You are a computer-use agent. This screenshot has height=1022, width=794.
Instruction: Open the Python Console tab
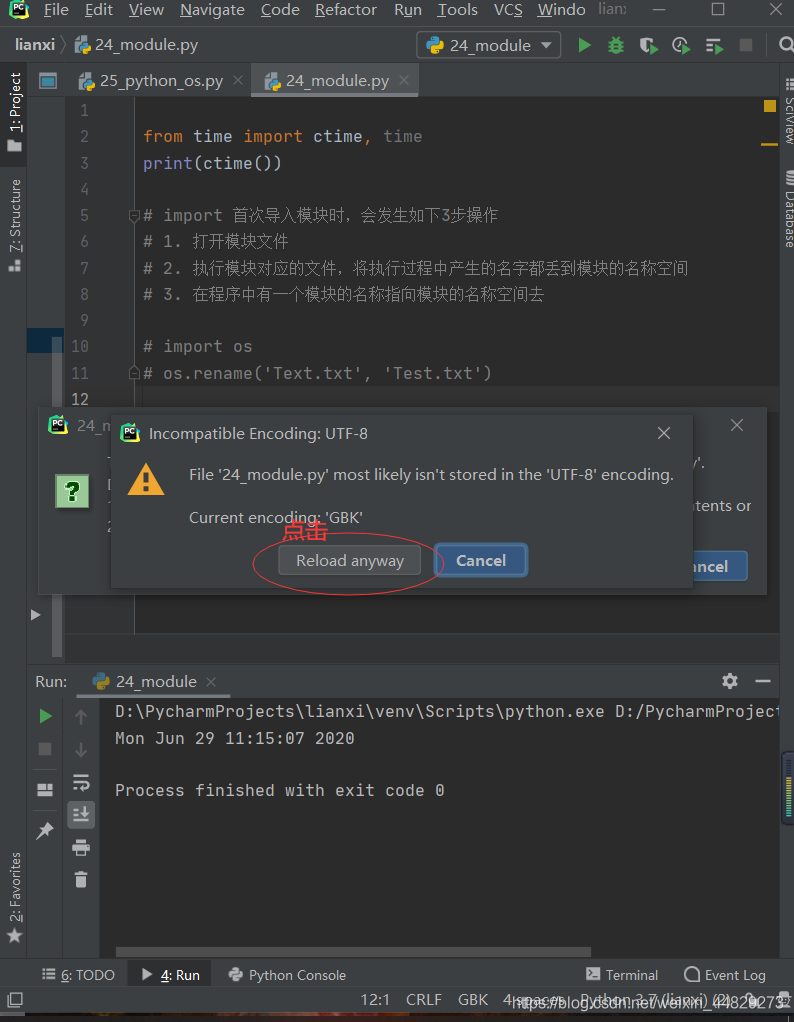point(287,975)
